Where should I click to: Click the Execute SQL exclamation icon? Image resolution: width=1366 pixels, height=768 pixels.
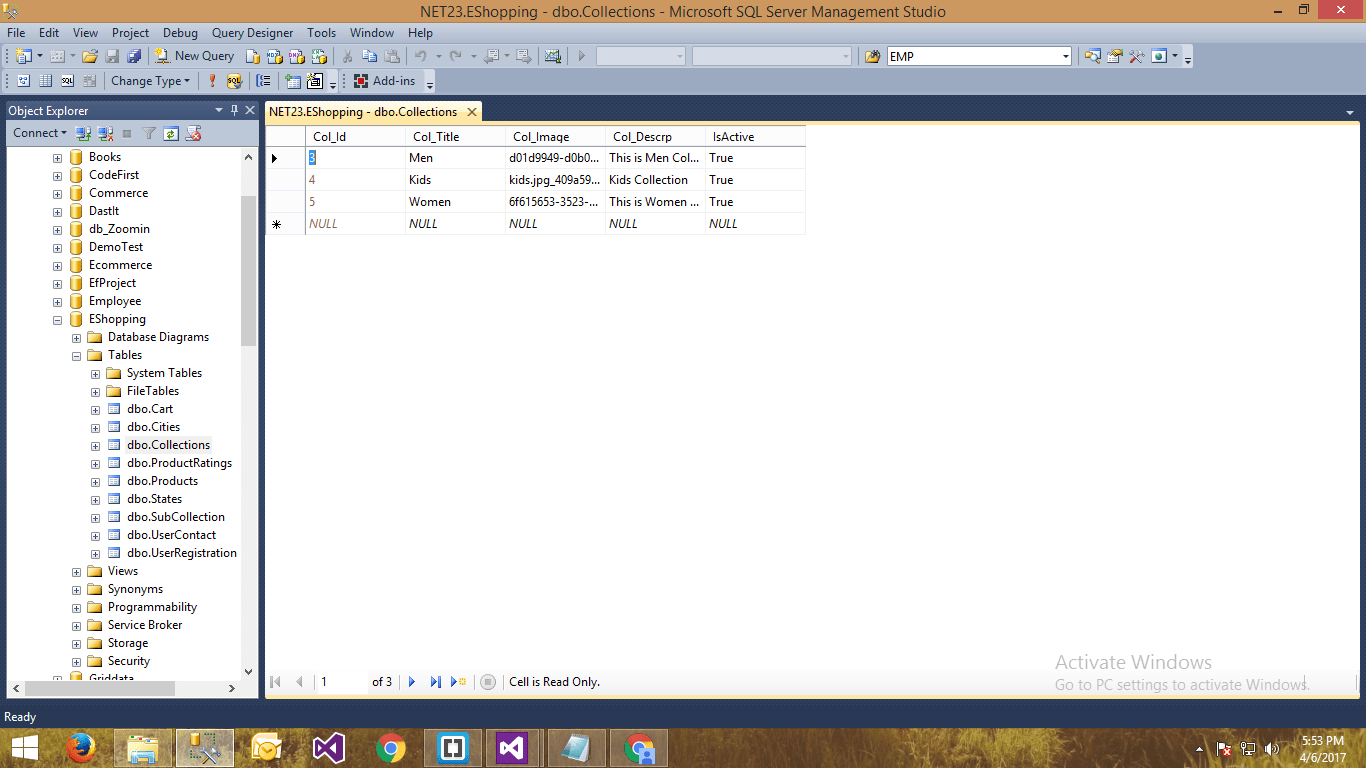click(x=212, y=81)
